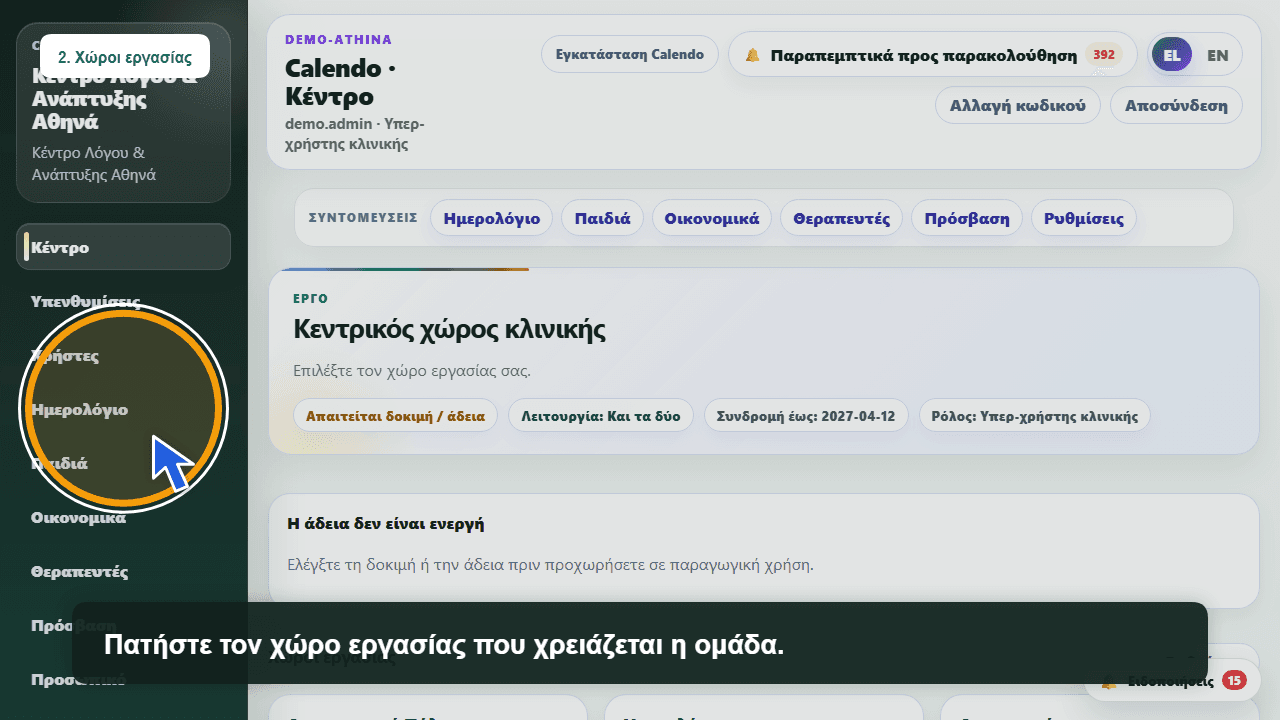This screenshot has height=720, width=1280.
Task: Switch language to EN
Action: 1218,55
